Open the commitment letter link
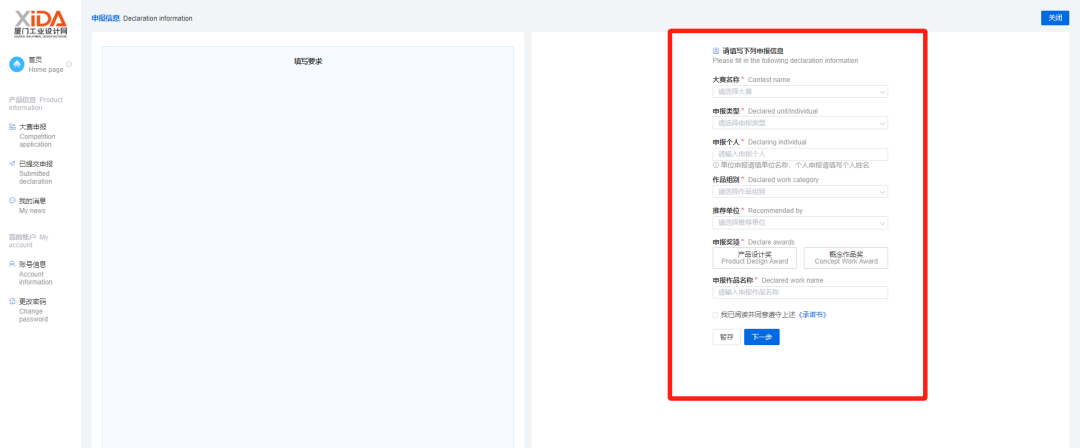The width and height of the screenshot is (1080, 448). point(812,315)
